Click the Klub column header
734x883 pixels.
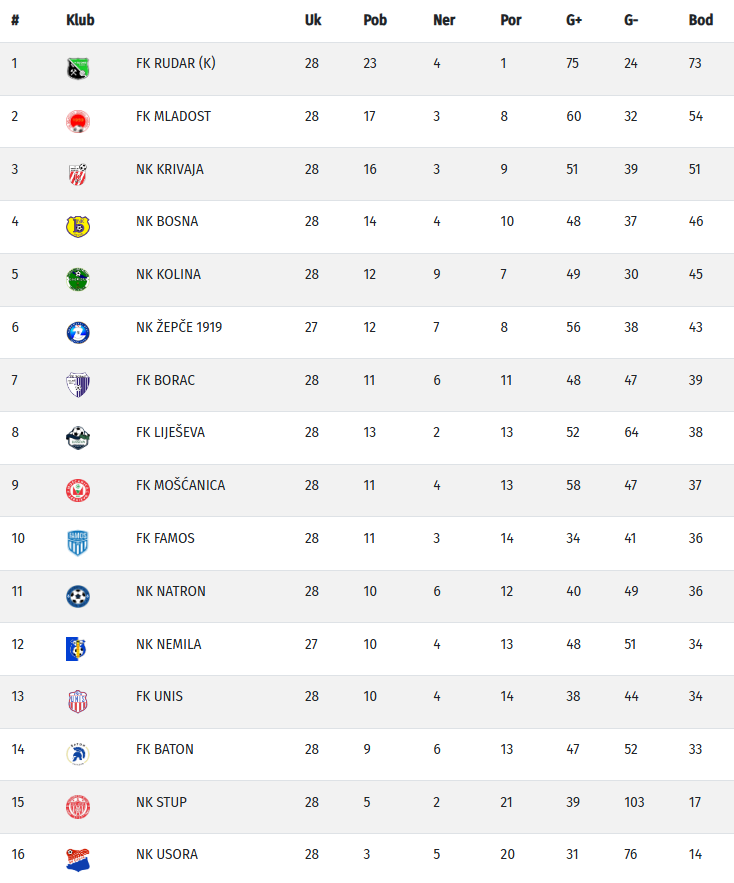click(80, 20)
